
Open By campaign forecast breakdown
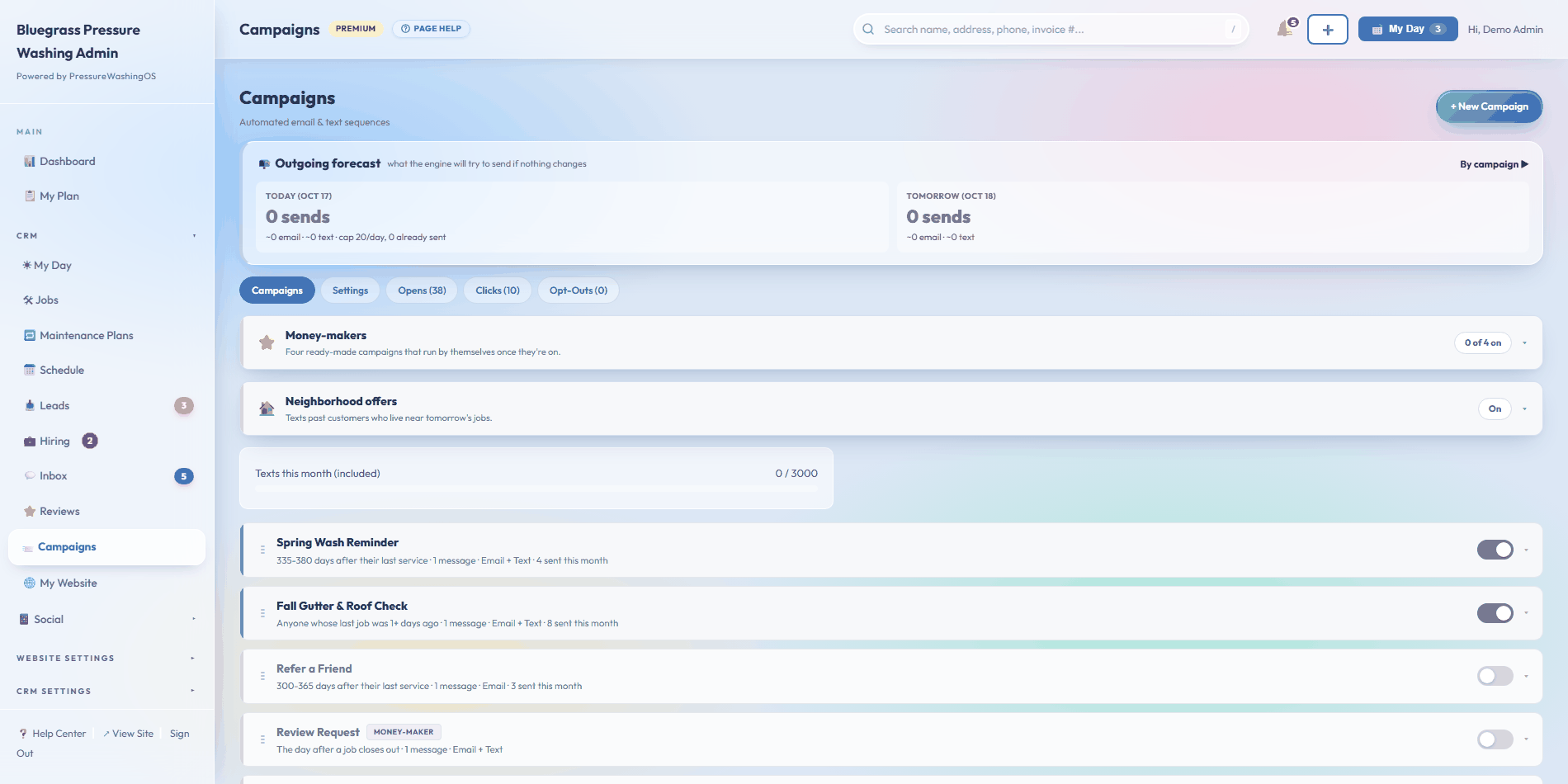click(x=1494, y=164)
